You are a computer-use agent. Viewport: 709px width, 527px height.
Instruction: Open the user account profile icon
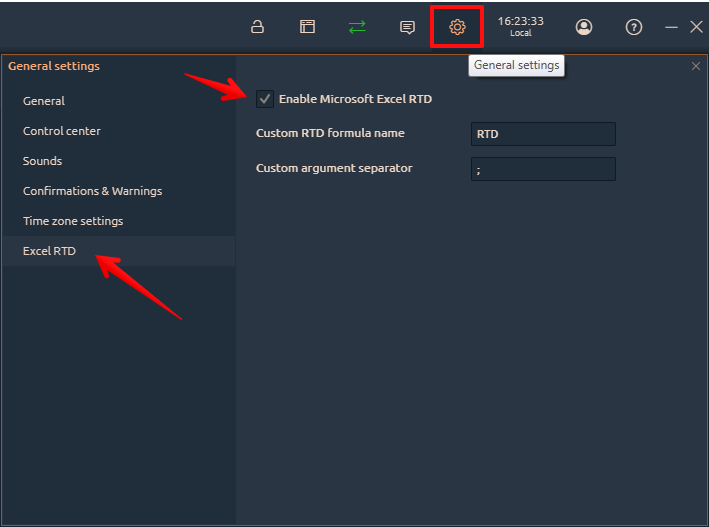click(x=584, y=27)
